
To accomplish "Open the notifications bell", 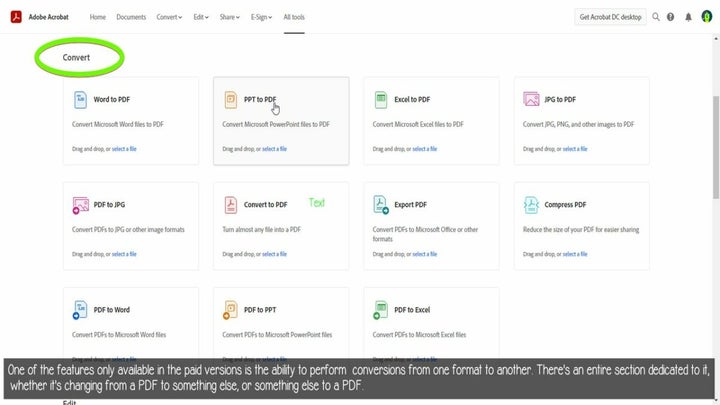I will click(688, 17).
